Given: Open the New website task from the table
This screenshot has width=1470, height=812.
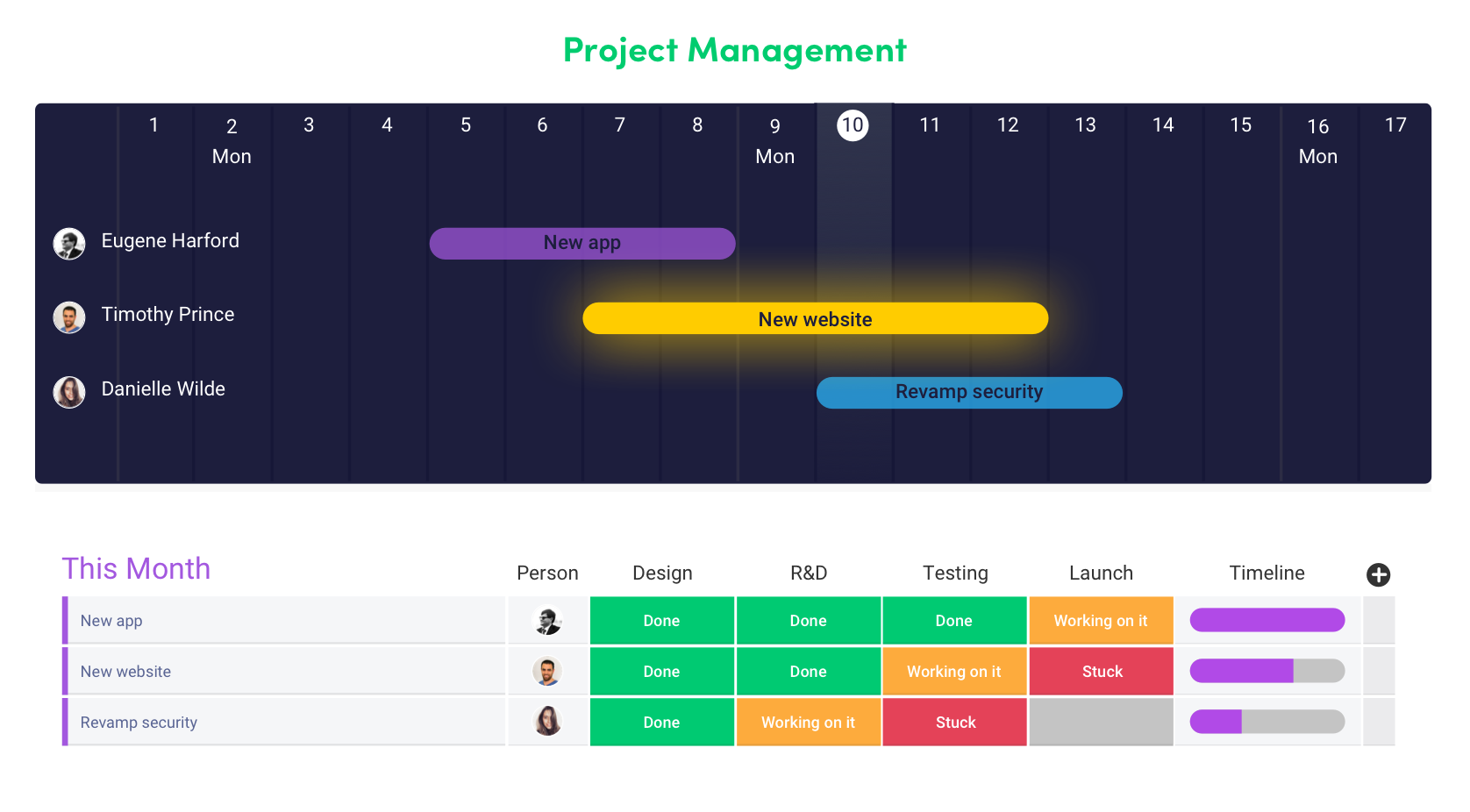Looking at the screenshot, I should tap(125, 671).
